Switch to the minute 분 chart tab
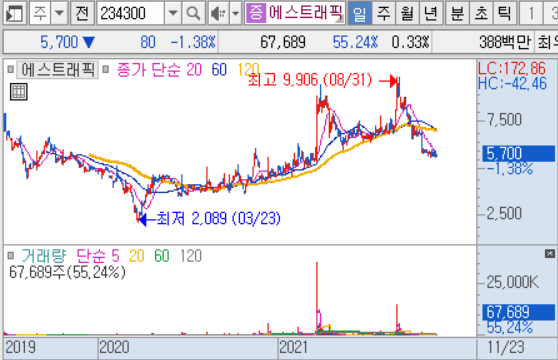This screenshot has width=558, height=360. click(x=457, y=14)
